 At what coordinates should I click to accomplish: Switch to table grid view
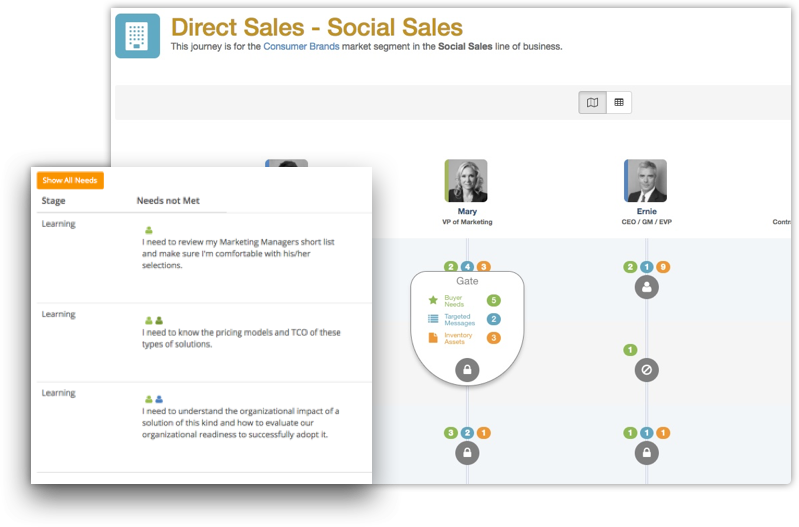pos(619,102)
